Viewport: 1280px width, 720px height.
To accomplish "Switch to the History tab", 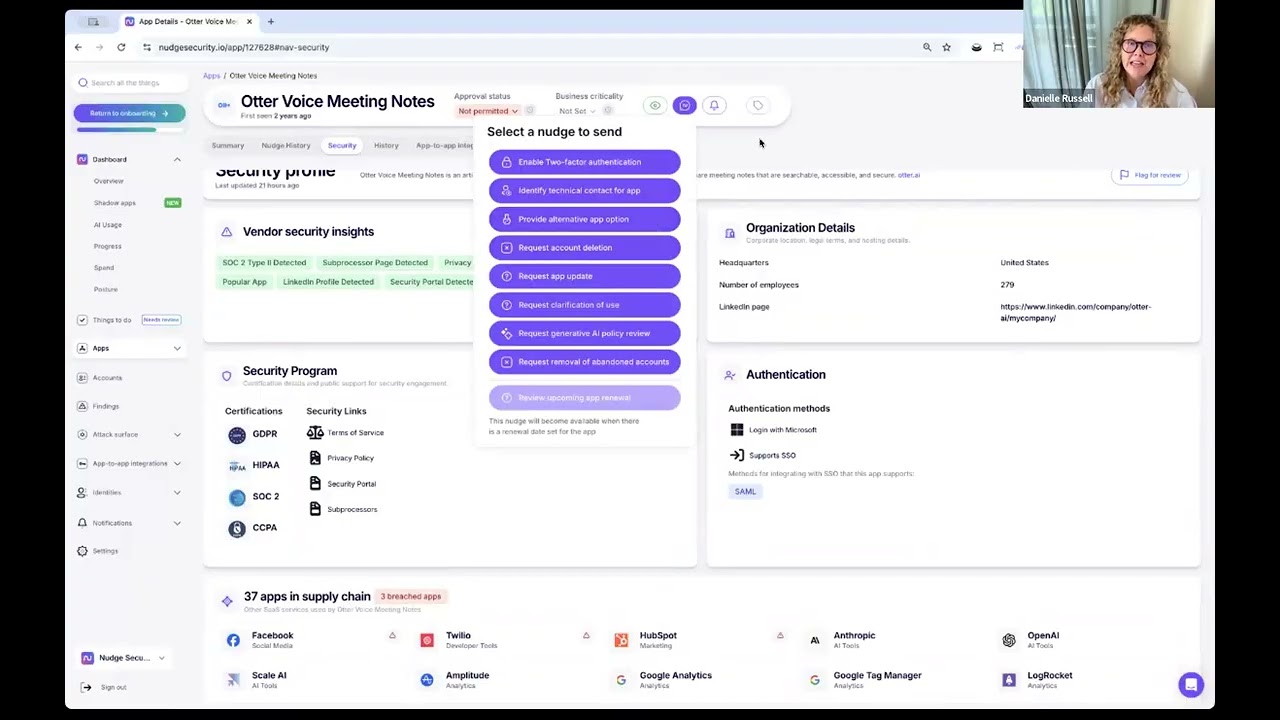I will tap(386, 146).
